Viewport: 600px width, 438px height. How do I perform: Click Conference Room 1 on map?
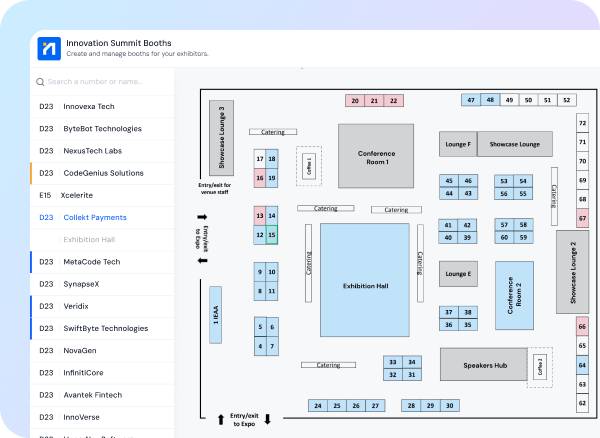coord(376,156)
